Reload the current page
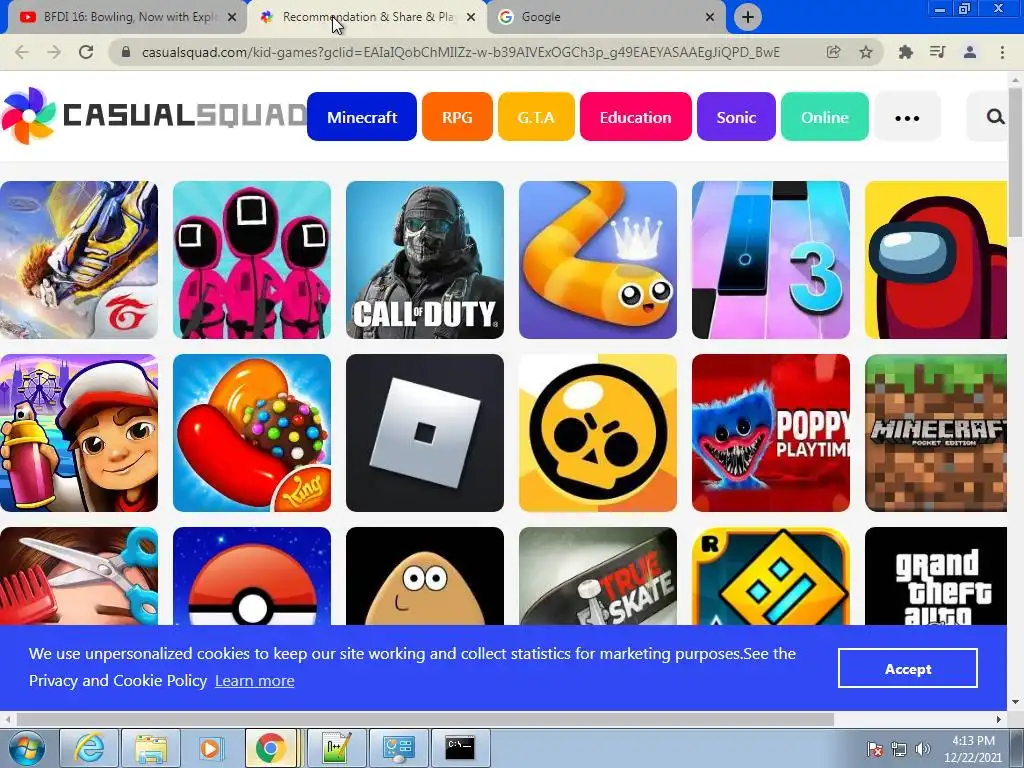1024x768 pixels. (x=86, y=52)
